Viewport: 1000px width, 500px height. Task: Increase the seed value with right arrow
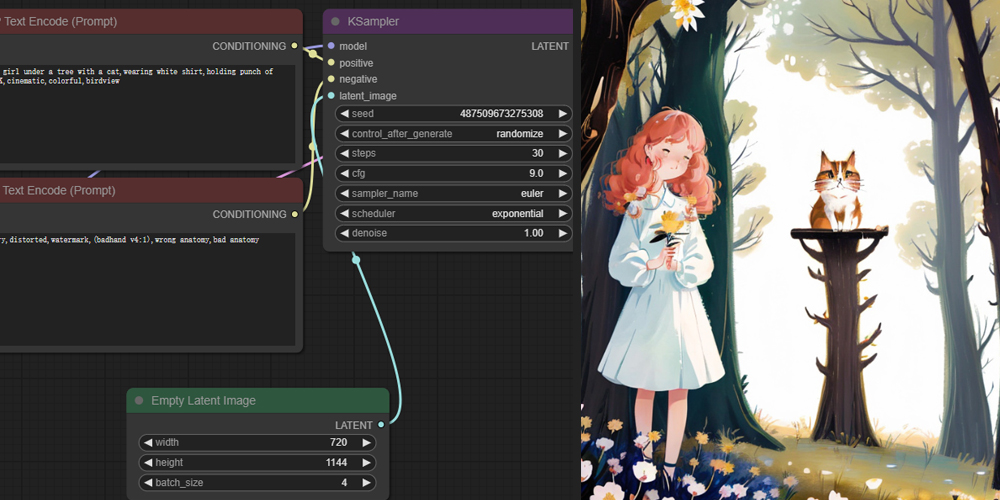coord(562,114)
